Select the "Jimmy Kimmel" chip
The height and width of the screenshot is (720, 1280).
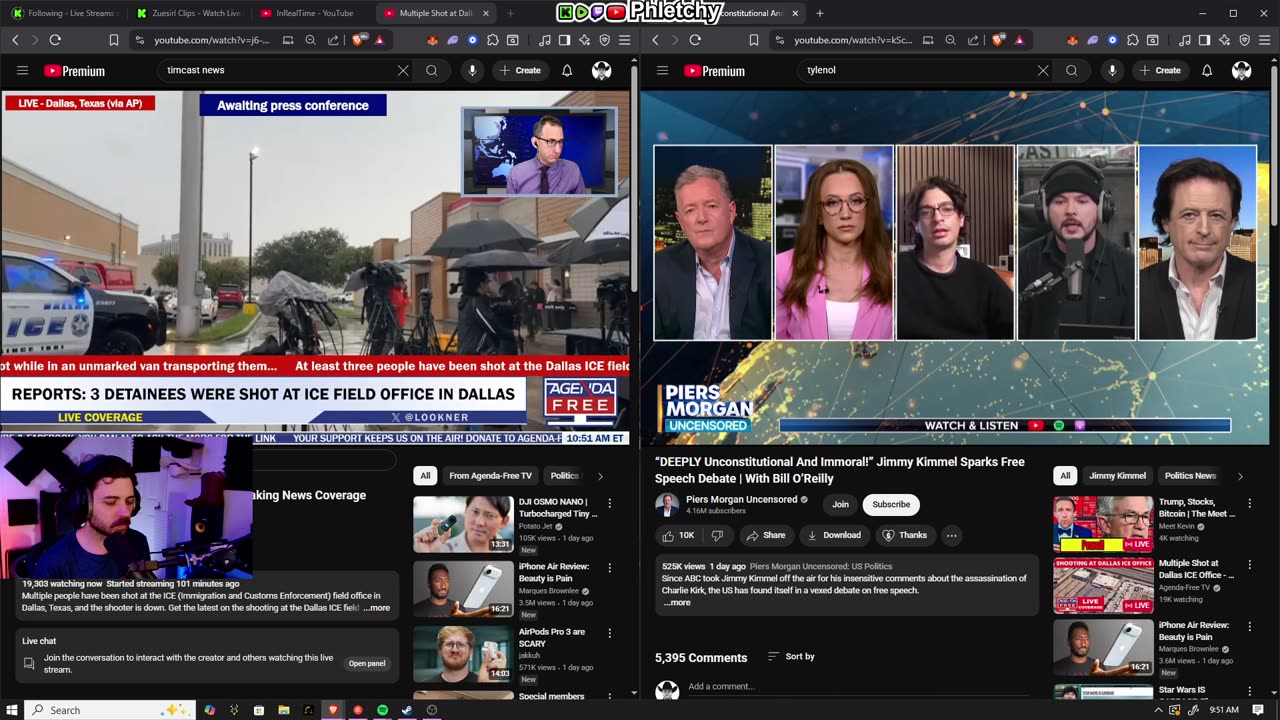click(1117, 476)
